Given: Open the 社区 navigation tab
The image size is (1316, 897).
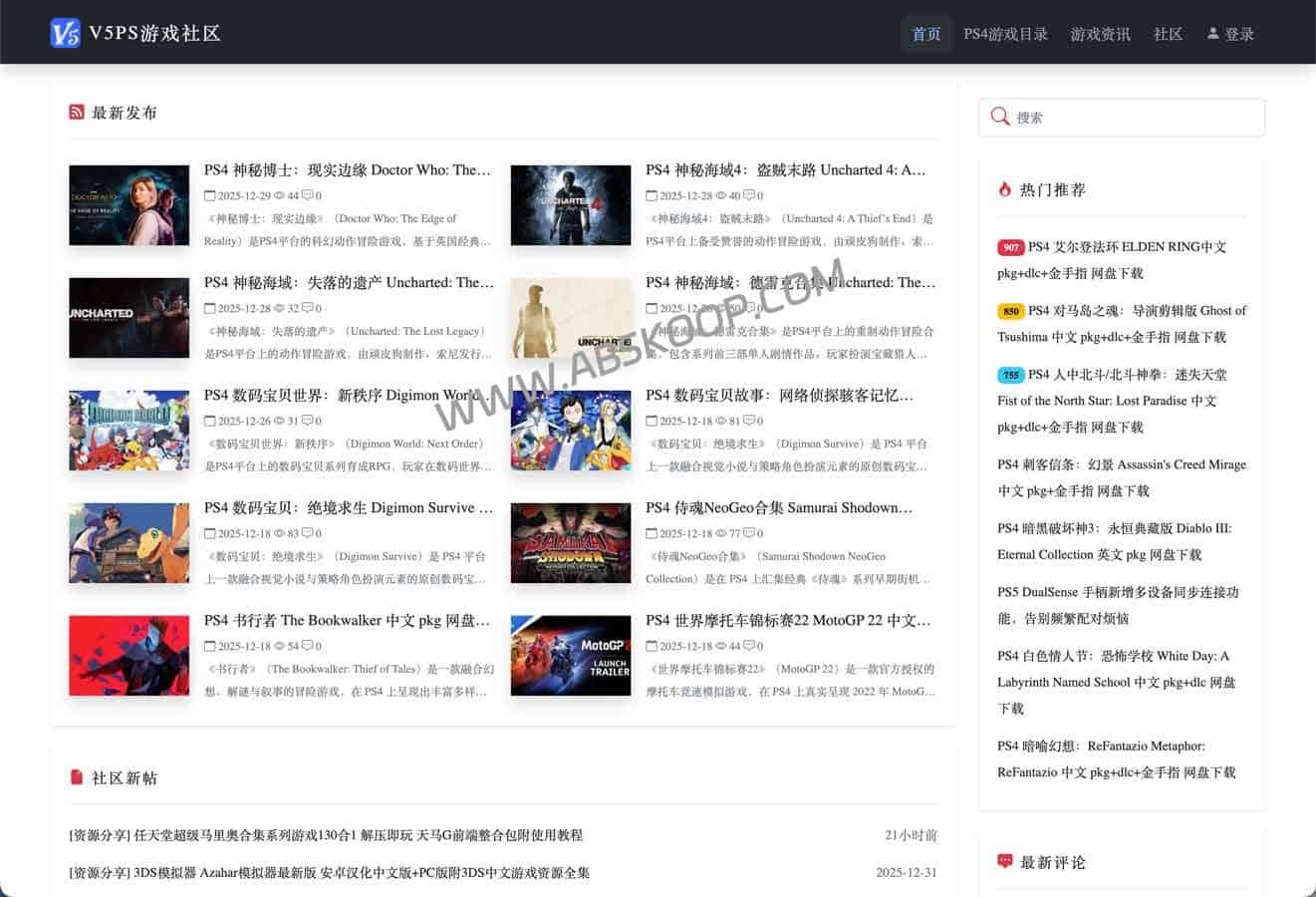Looking at the screenshot, I should point(1168,33).
